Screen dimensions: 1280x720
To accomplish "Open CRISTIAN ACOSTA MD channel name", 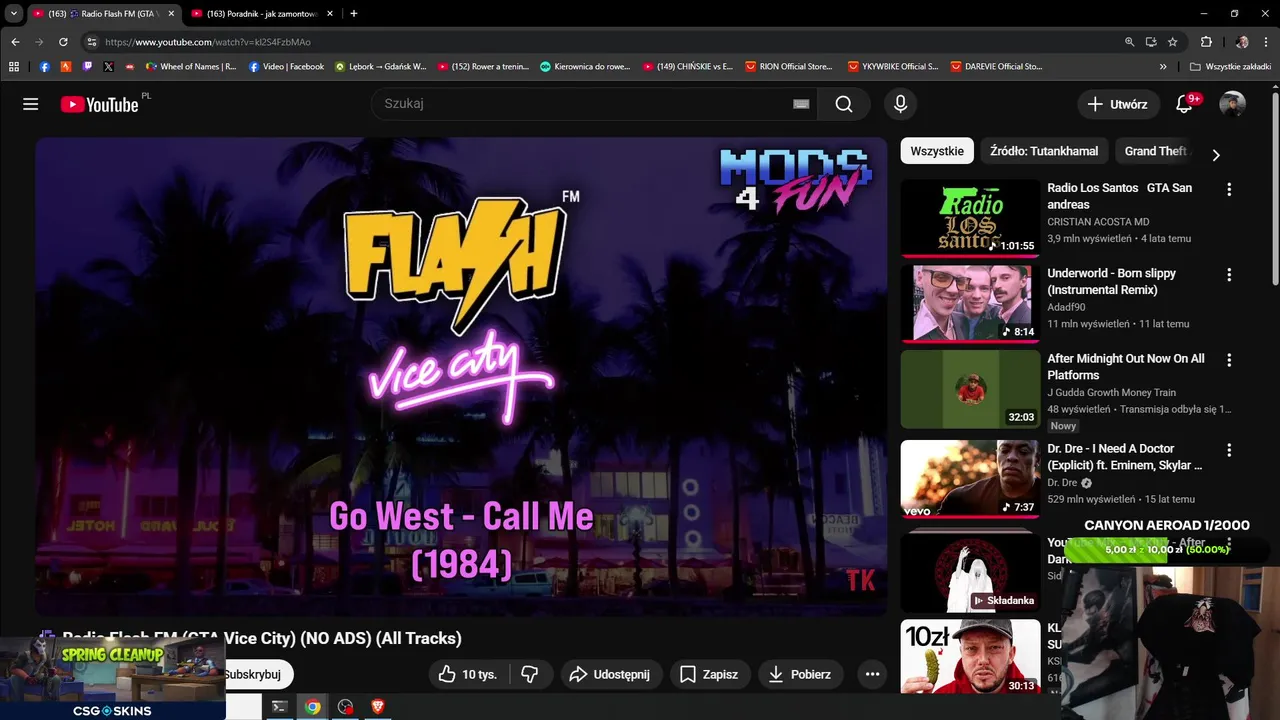I will pyautogui.click(x=1098, y=222).
